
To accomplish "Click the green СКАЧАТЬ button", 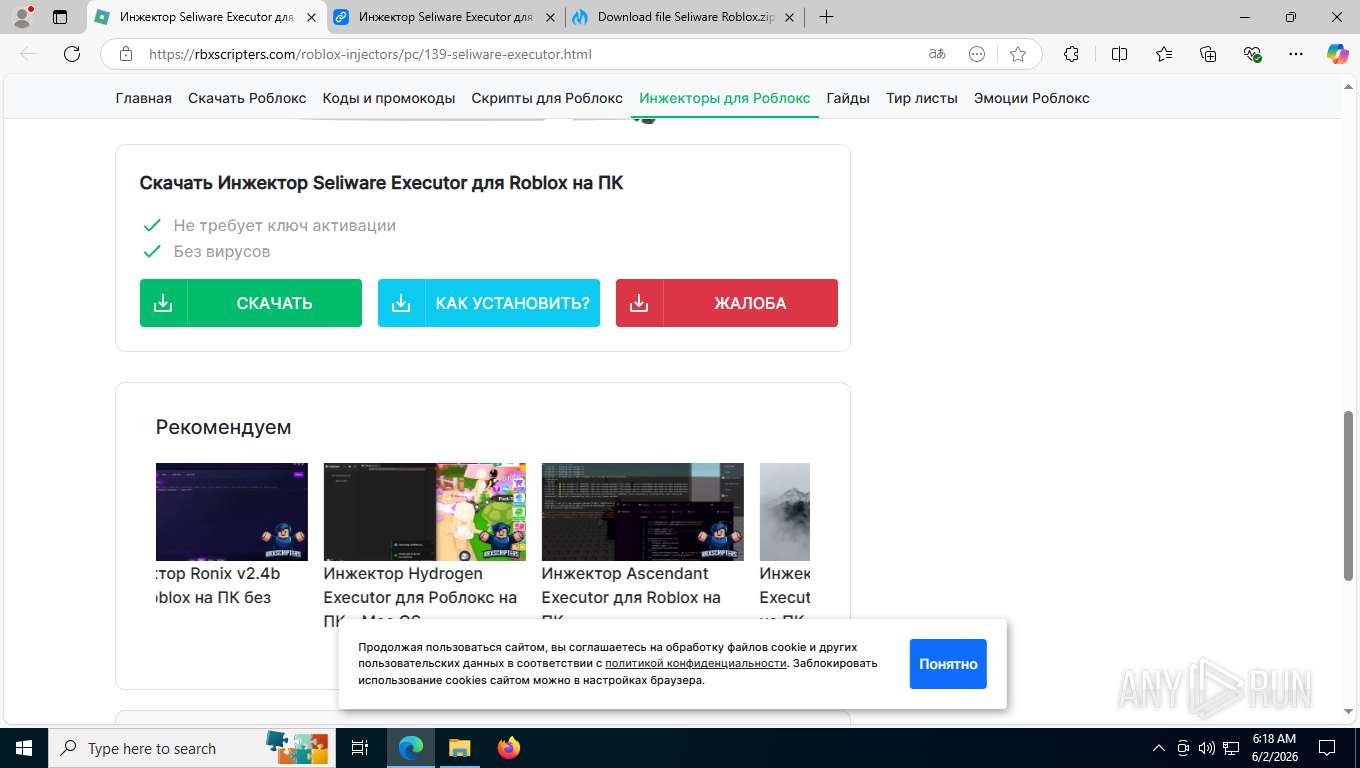I will point(251,303).
